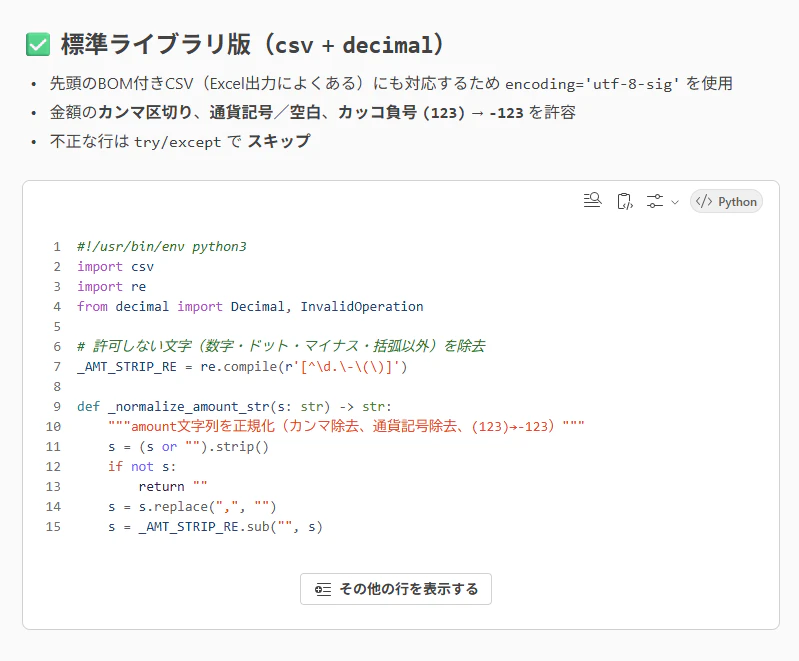Click code line 's = (s or "").strip()'
The width and height of the screenshot is (799, 661).
(x=188, y=446)
